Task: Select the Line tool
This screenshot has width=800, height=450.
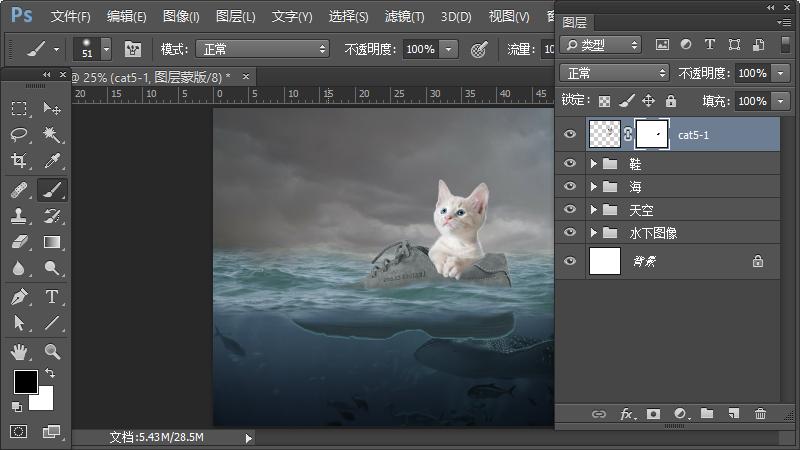Action: click(x=52, y=322)
